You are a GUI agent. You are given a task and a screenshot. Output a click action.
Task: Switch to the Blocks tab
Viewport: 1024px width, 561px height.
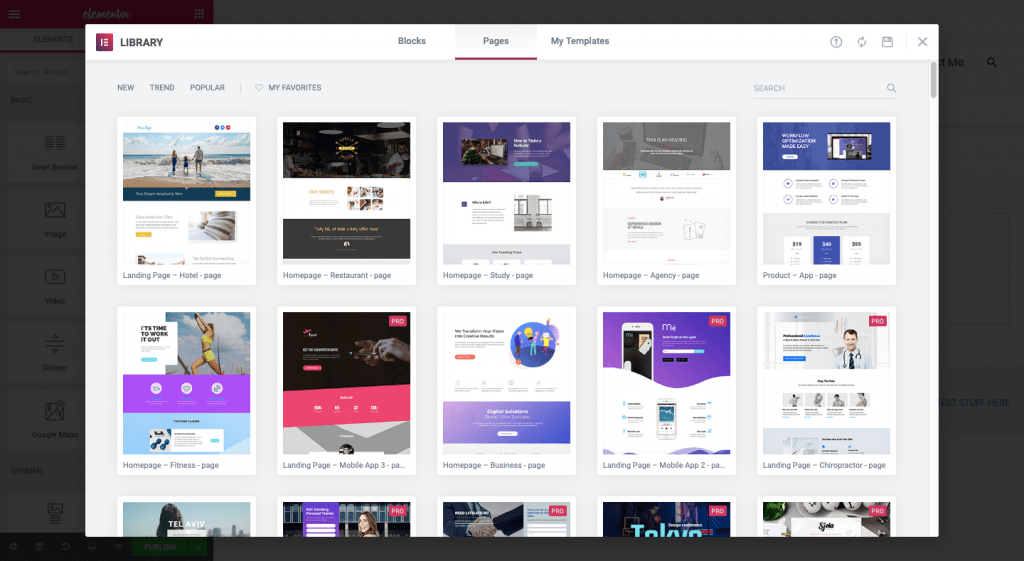[411, 41]
